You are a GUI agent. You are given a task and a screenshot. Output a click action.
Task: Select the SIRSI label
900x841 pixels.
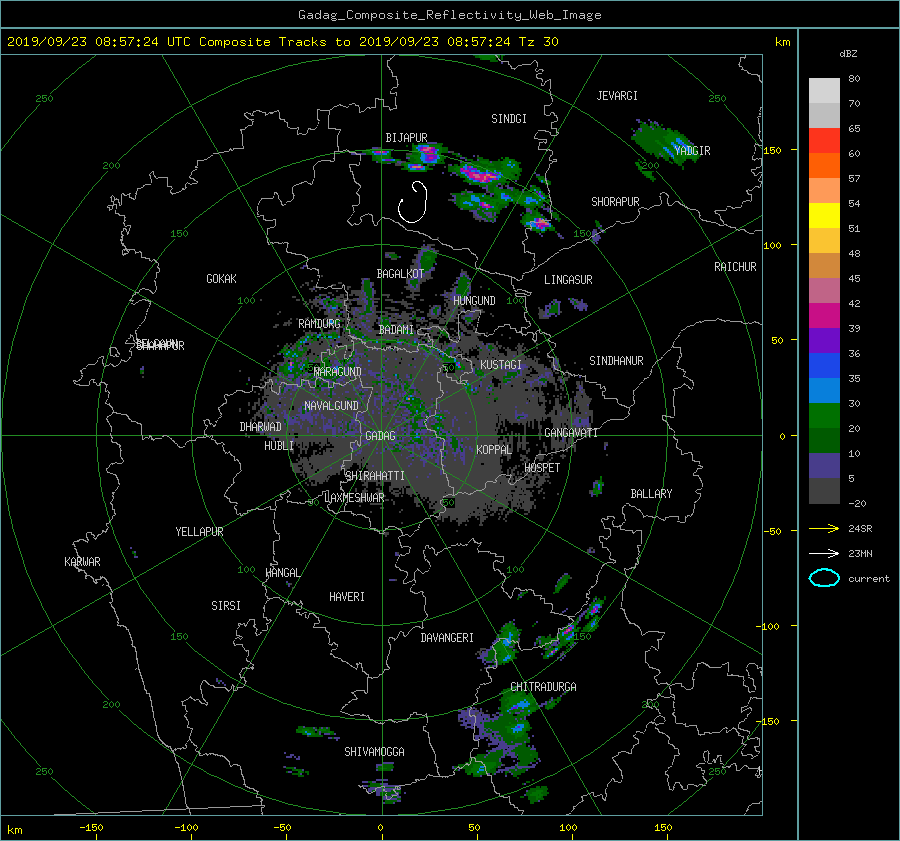226,606
